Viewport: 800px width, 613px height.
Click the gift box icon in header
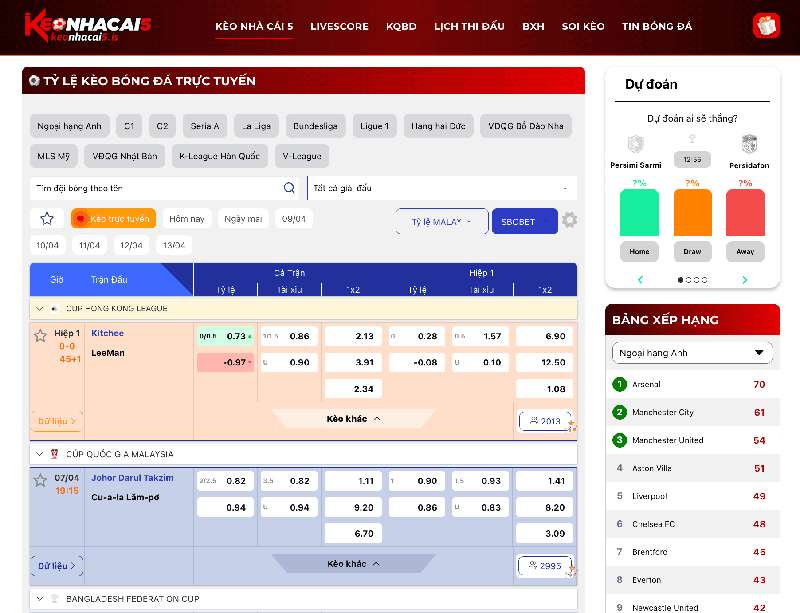pyautogui.click(x=766, y=25)
